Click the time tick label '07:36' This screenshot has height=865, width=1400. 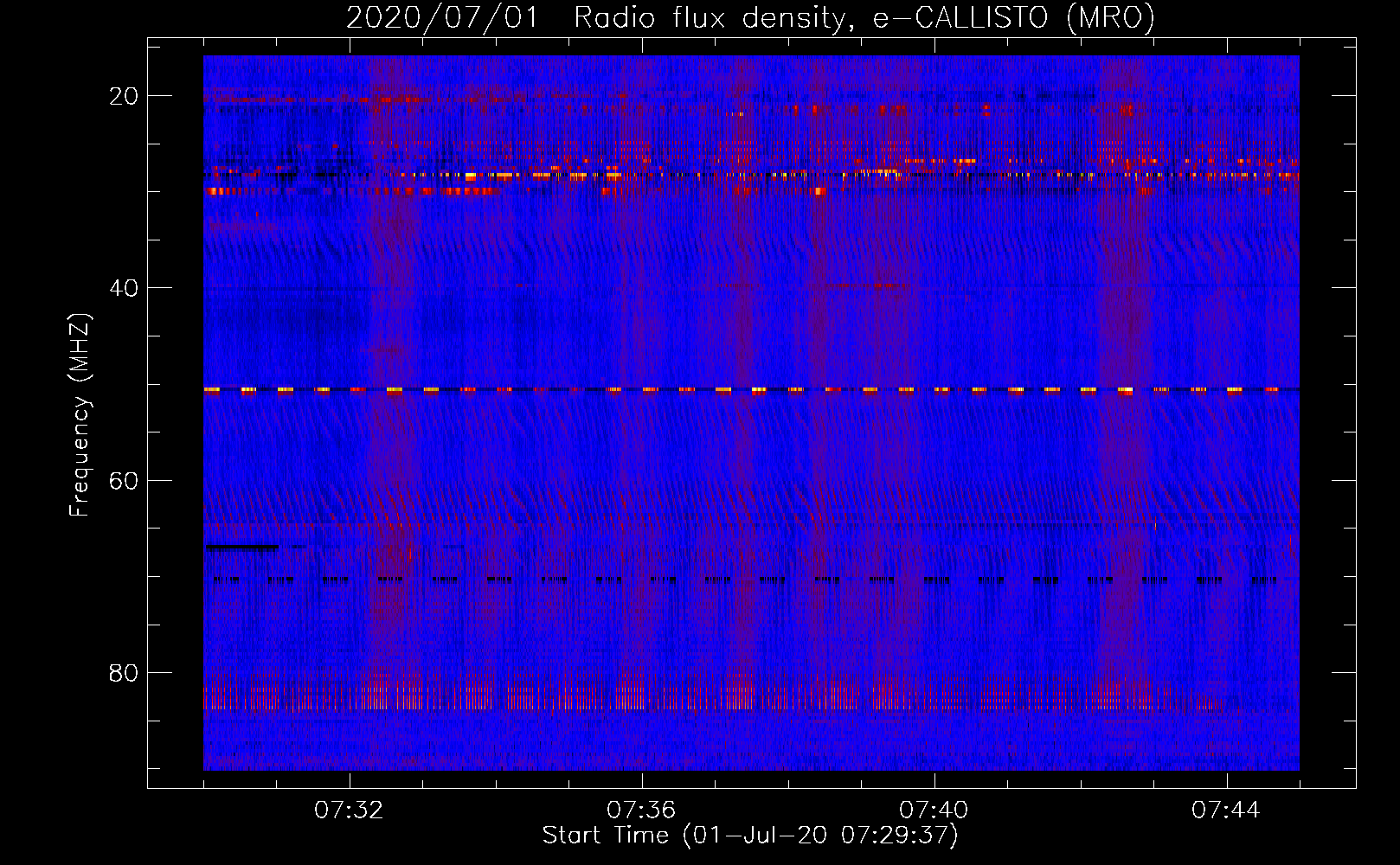click(641, 811)
